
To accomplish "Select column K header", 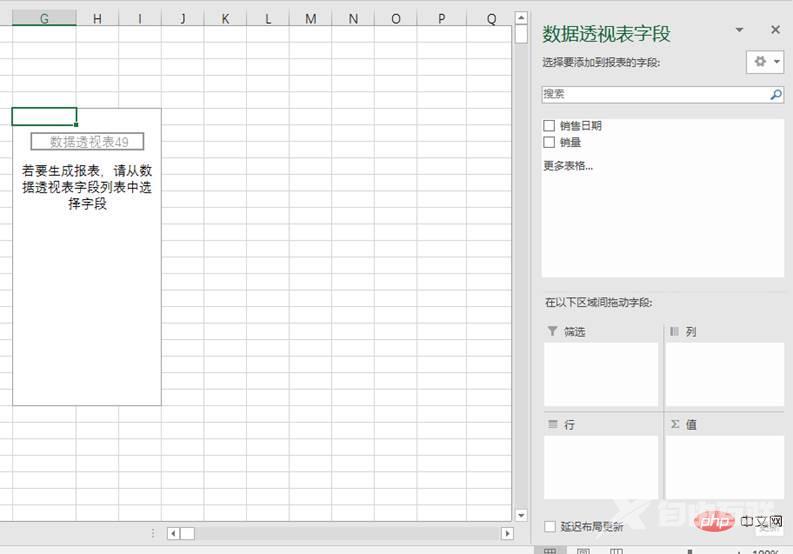I will pyautogui.click(x=225, y=19).
